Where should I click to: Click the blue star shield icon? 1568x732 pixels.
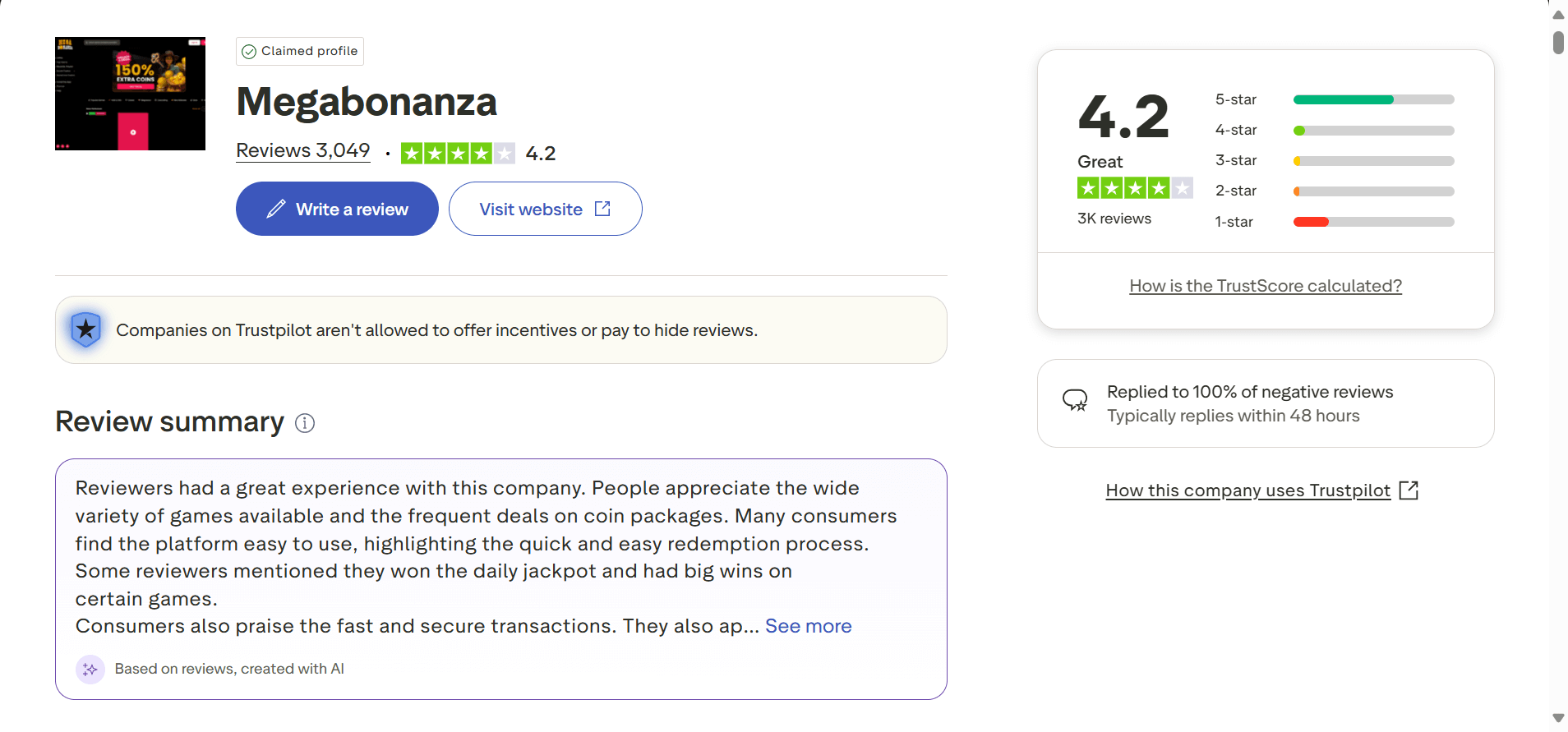pyautogui.click(x=86, y=329)
